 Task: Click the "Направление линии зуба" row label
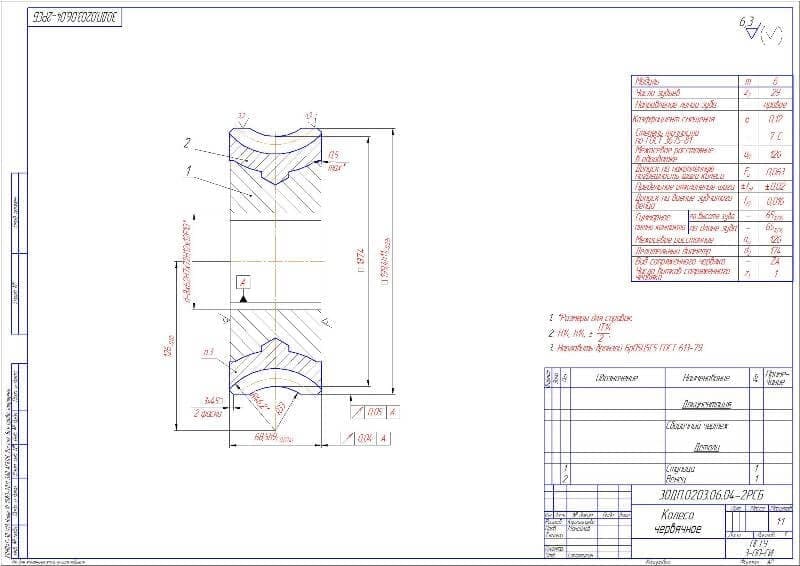(x=676, y=105)
